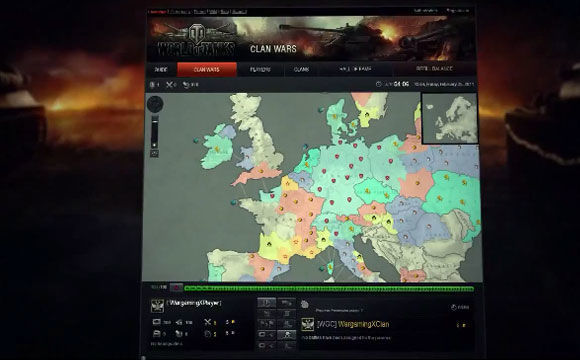The width and height of the screenshot is (580, 360).
Task: Open the first tab left of Clan Wars
Action: pos(161,70)
